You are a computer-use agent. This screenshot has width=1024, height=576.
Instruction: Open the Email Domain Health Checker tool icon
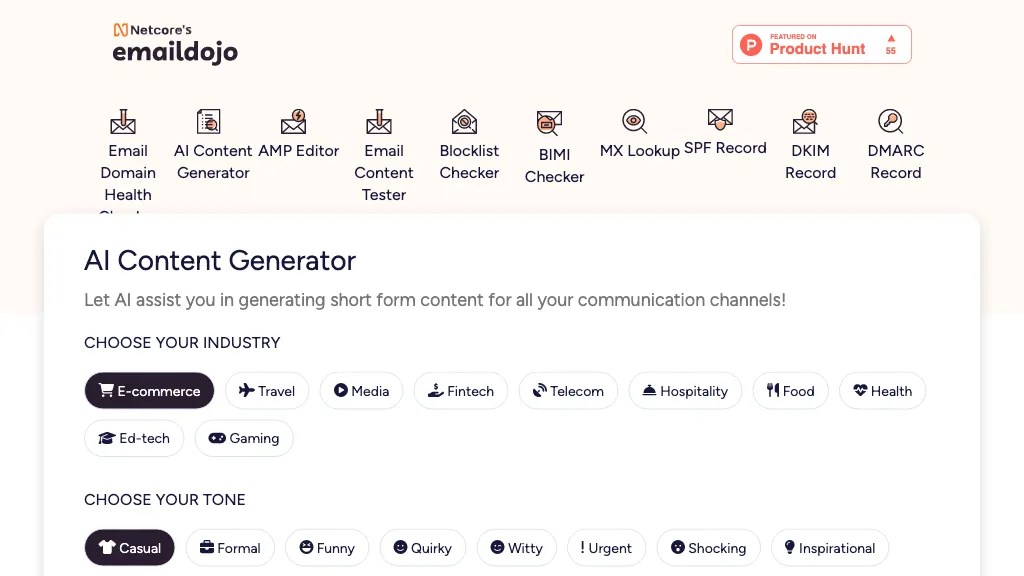tap(123, 122)
